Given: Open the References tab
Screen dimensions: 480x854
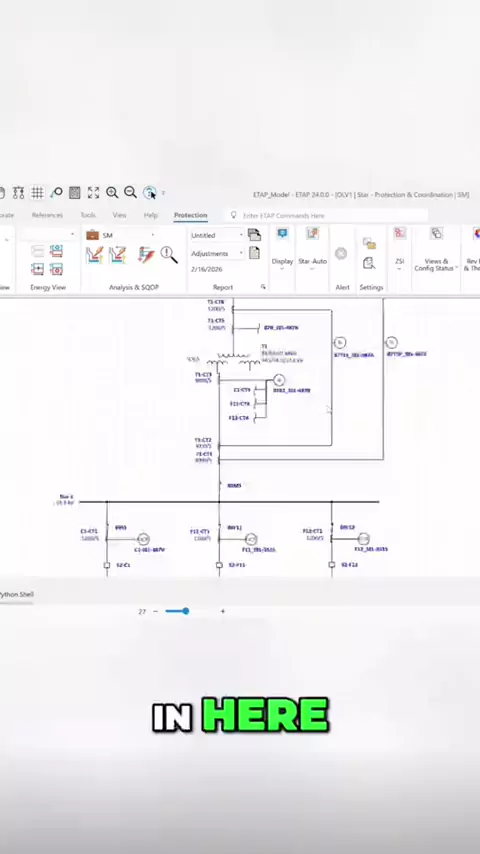Looking at the screenshot, I should pos(47,215).
